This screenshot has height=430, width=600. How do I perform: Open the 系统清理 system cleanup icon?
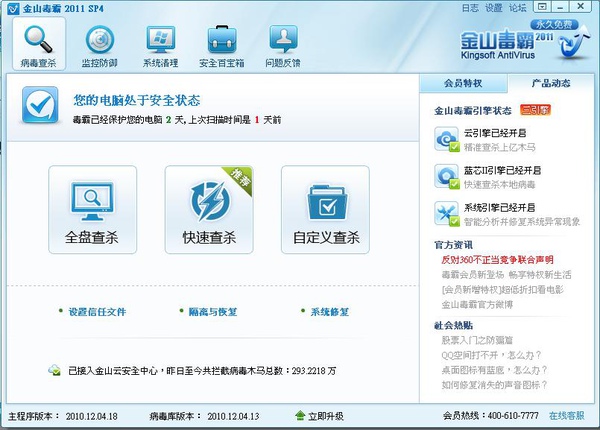click(x=161, y=39)
